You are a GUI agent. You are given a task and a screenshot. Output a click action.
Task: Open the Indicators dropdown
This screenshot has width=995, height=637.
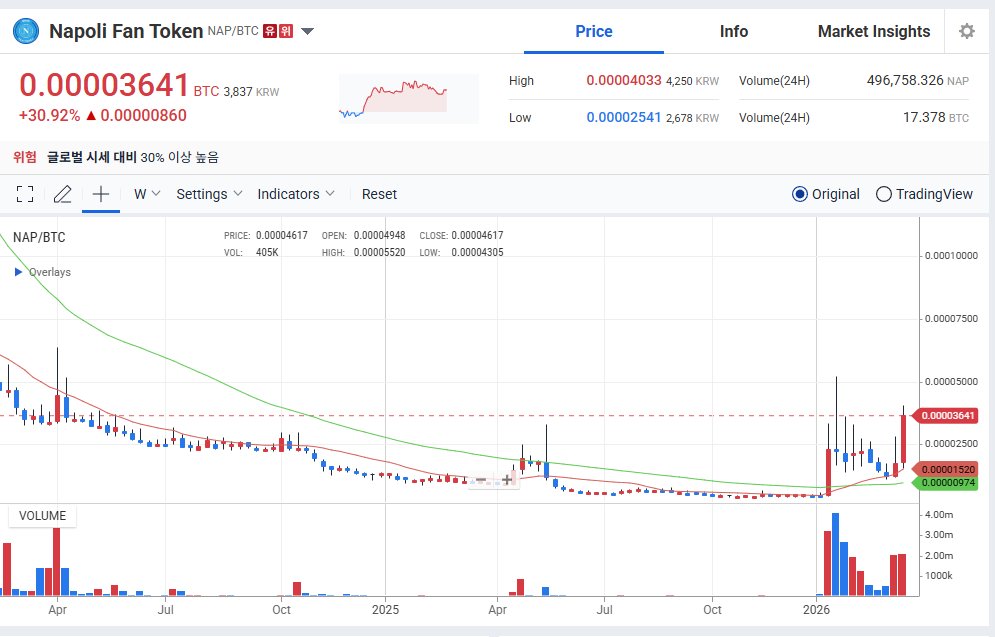296,194
